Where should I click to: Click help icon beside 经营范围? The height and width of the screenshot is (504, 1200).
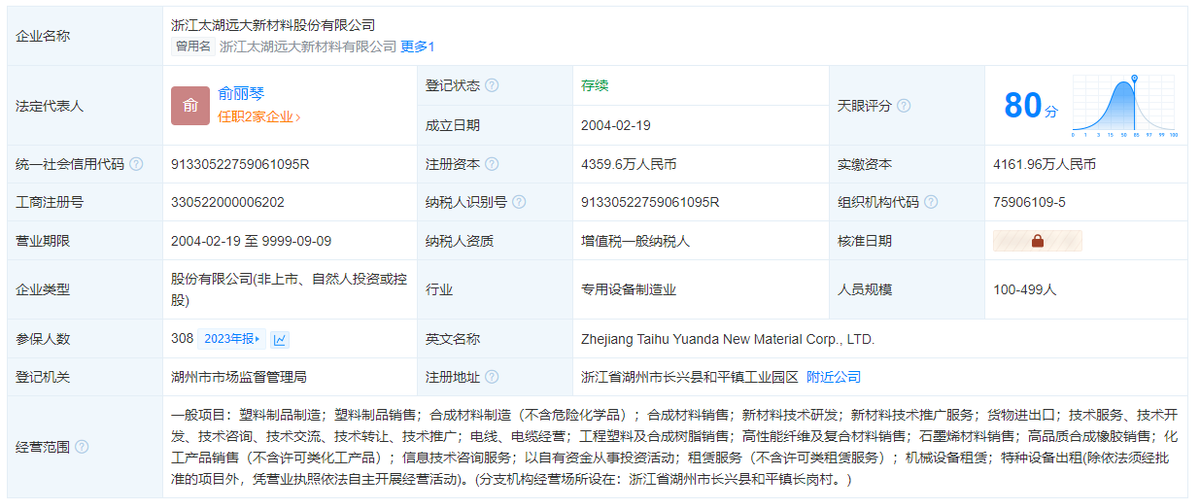click(x=81, y=447)
